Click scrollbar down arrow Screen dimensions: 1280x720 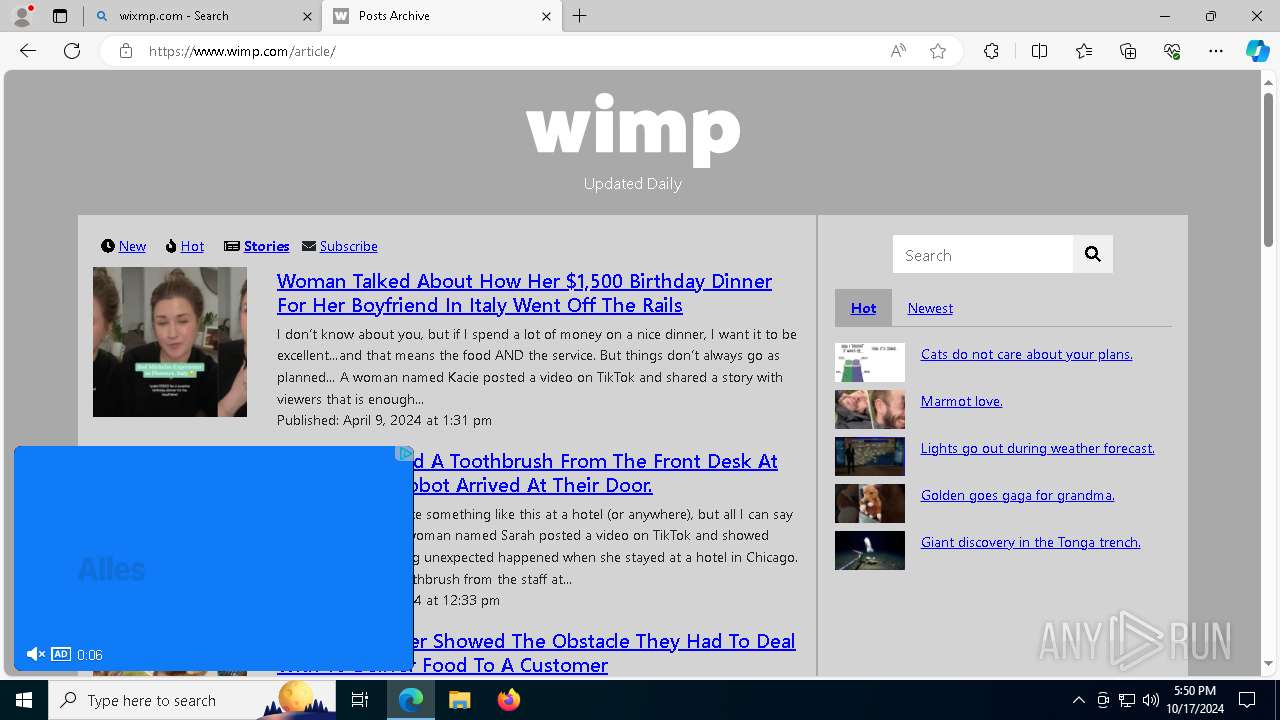click(1268, 663)
